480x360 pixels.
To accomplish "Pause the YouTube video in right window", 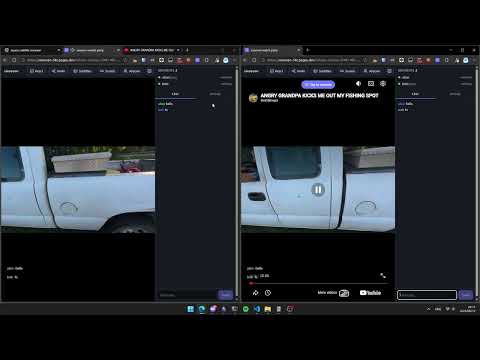I will coord(318,190).
